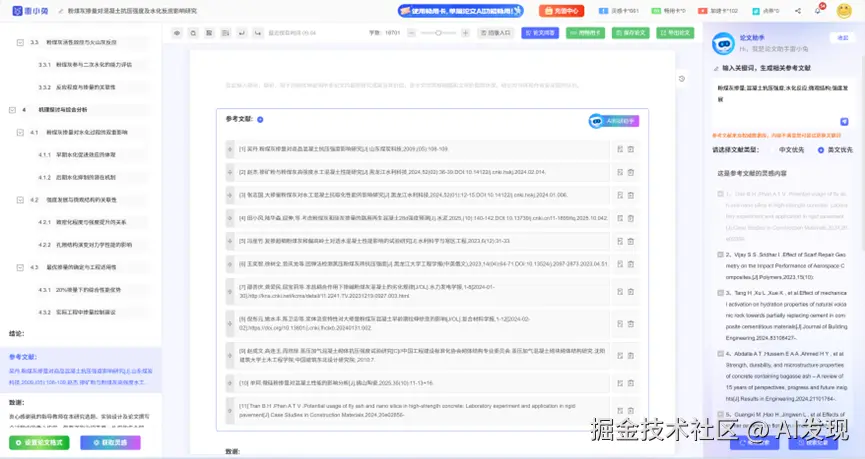
Task: Click the drag handle of reference [3]
Action: tap(229, 195)
